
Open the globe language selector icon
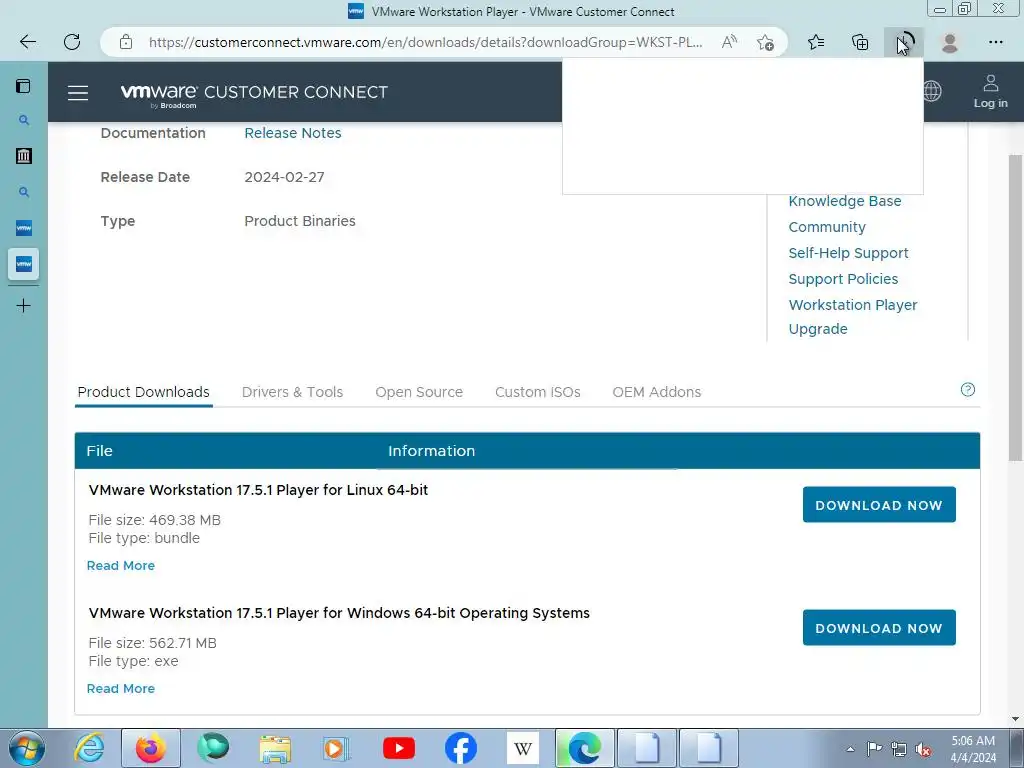click(x=933, y=91)
